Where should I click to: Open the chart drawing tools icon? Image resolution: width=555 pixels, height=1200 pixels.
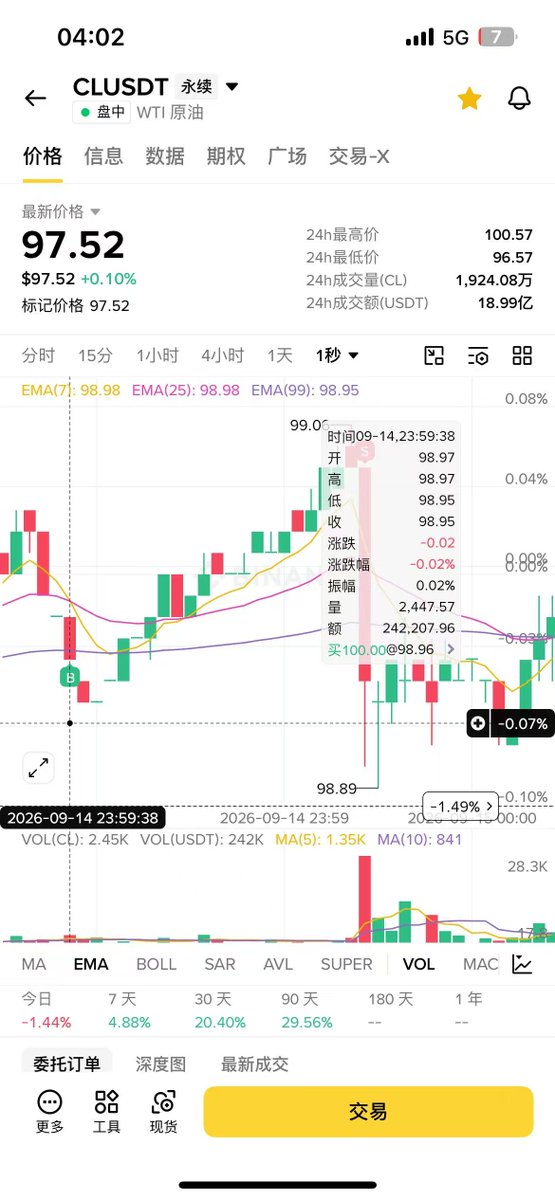(x=434, y=356)
